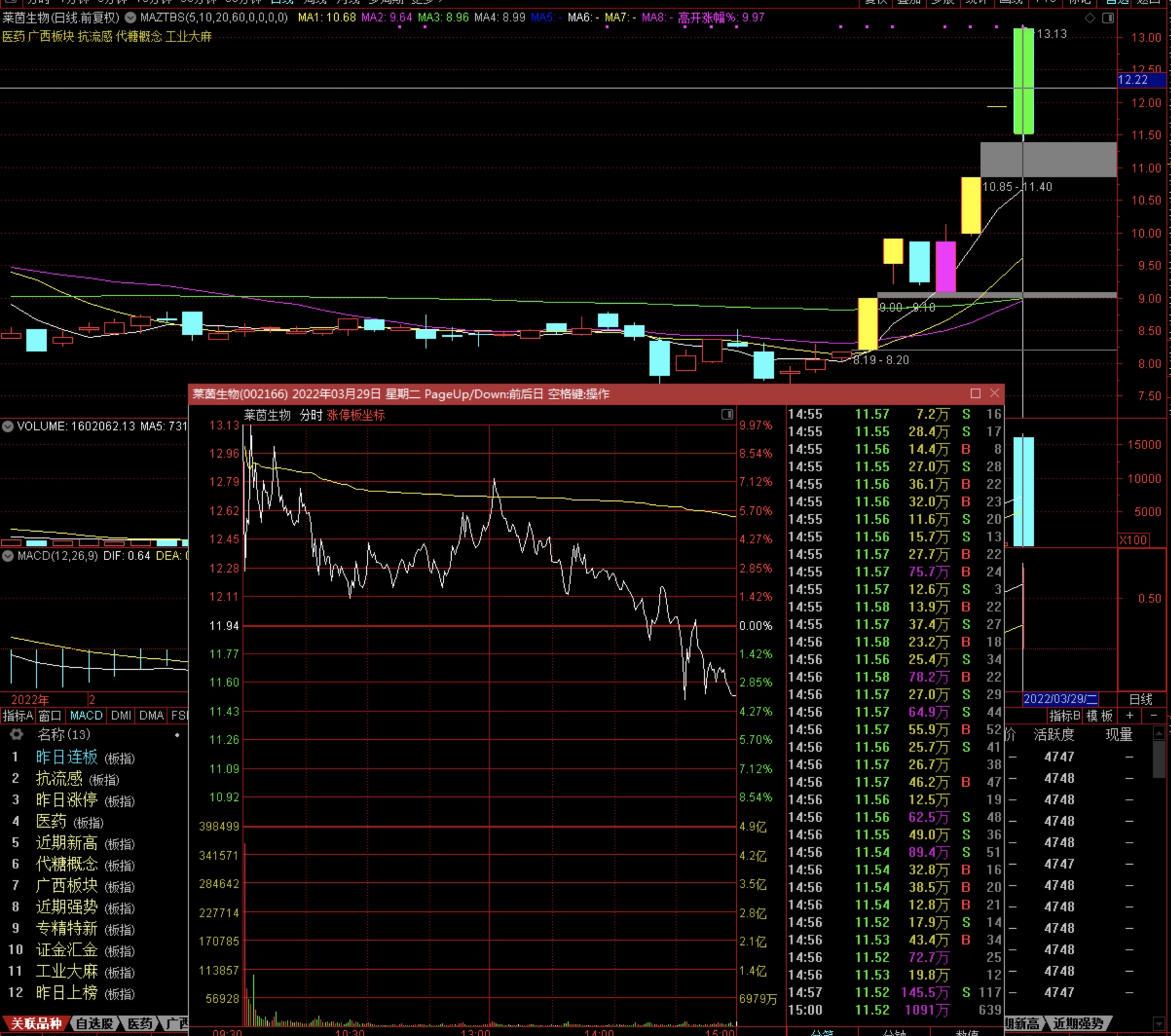Click the plus button next to 模板
Screen dimensions: 1171x1036
coord(1130,715)
